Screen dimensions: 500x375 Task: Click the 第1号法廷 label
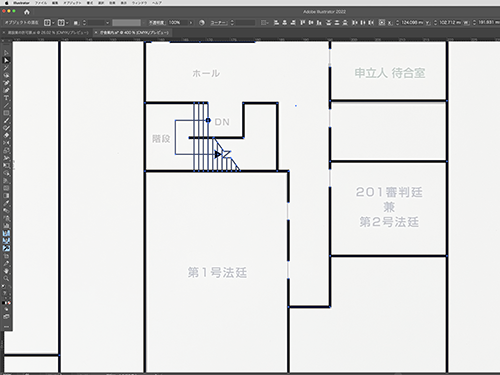coord(217,272)
